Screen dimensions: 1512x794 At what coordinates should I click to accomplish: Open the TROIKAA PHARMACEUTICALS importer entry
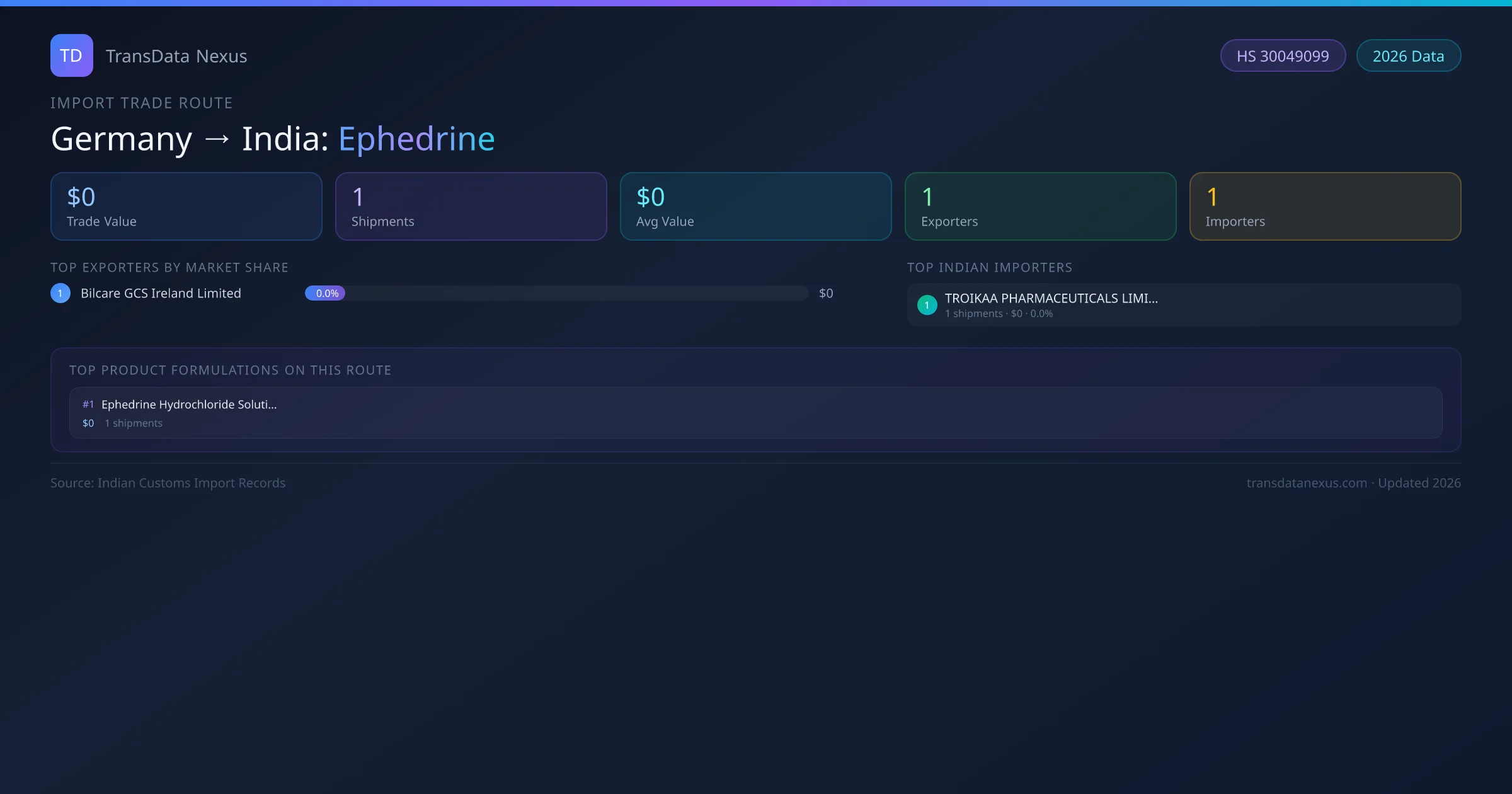click(1051, 299)
